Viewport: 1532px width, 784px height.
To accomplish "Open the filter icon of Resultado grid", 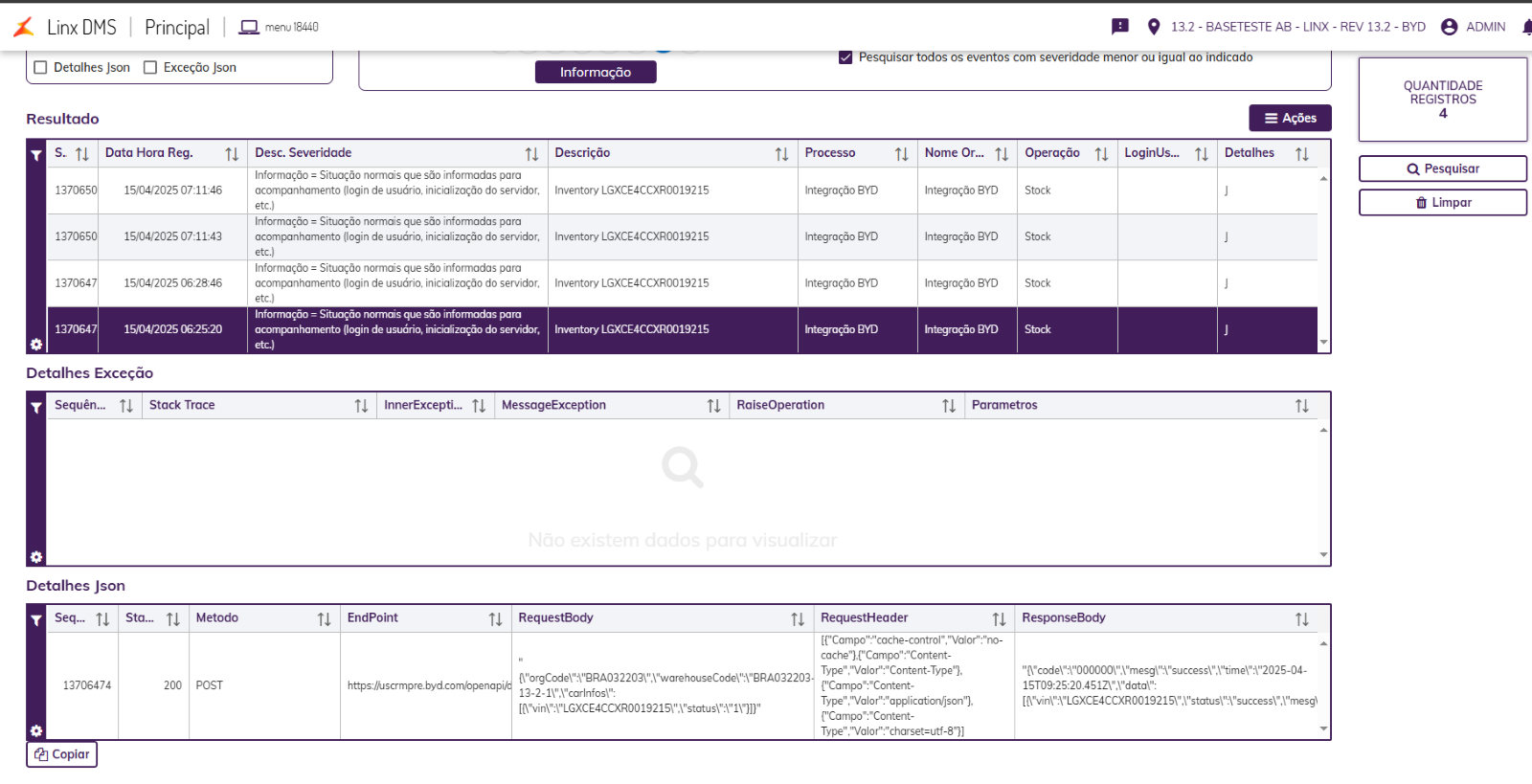I will pyautogui.click(x=36, y=155).
